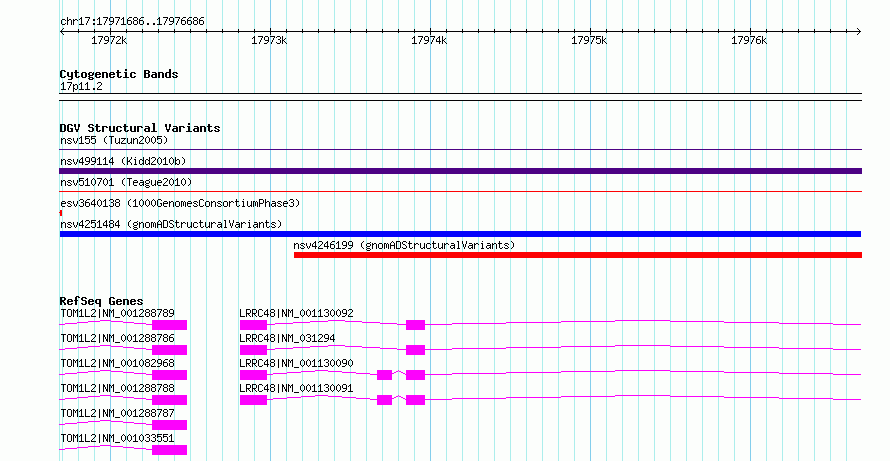
Task: Click the esv3640138 (1000GenomesConsortiumPhase3) label
Action: [180, 203]
